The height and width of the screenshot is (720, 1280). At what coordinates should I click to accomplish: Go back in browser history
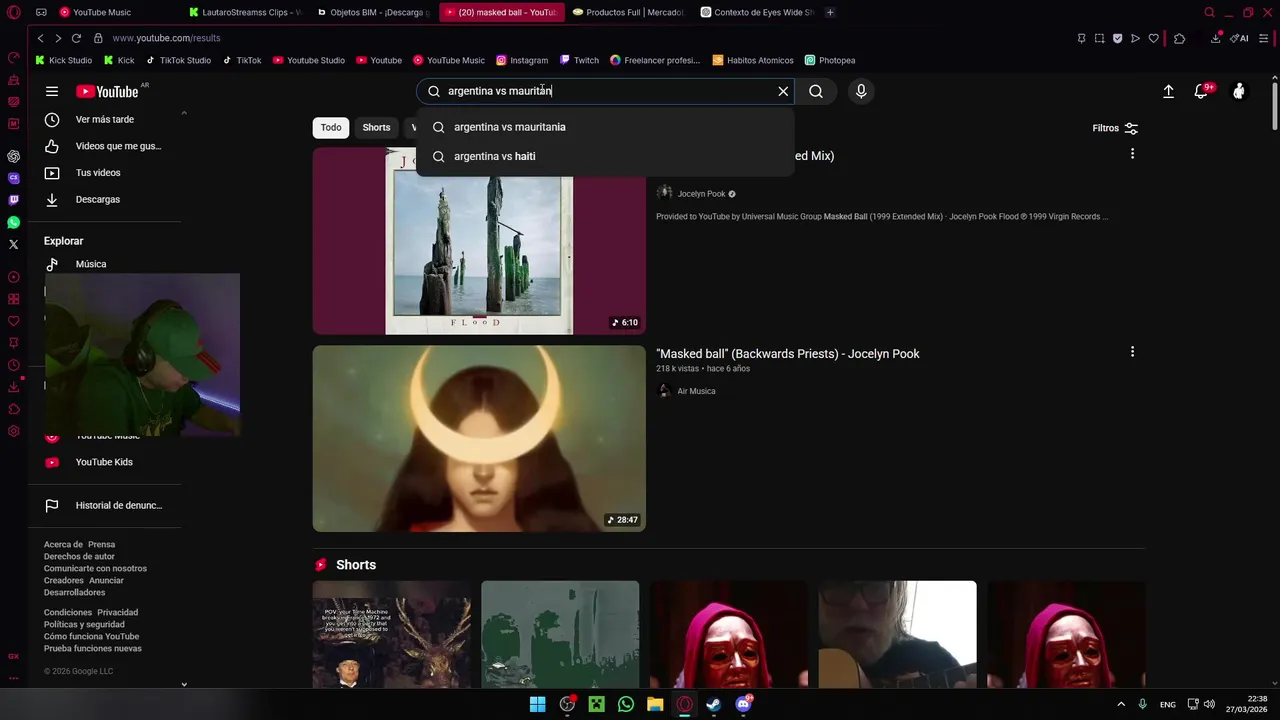40,38
